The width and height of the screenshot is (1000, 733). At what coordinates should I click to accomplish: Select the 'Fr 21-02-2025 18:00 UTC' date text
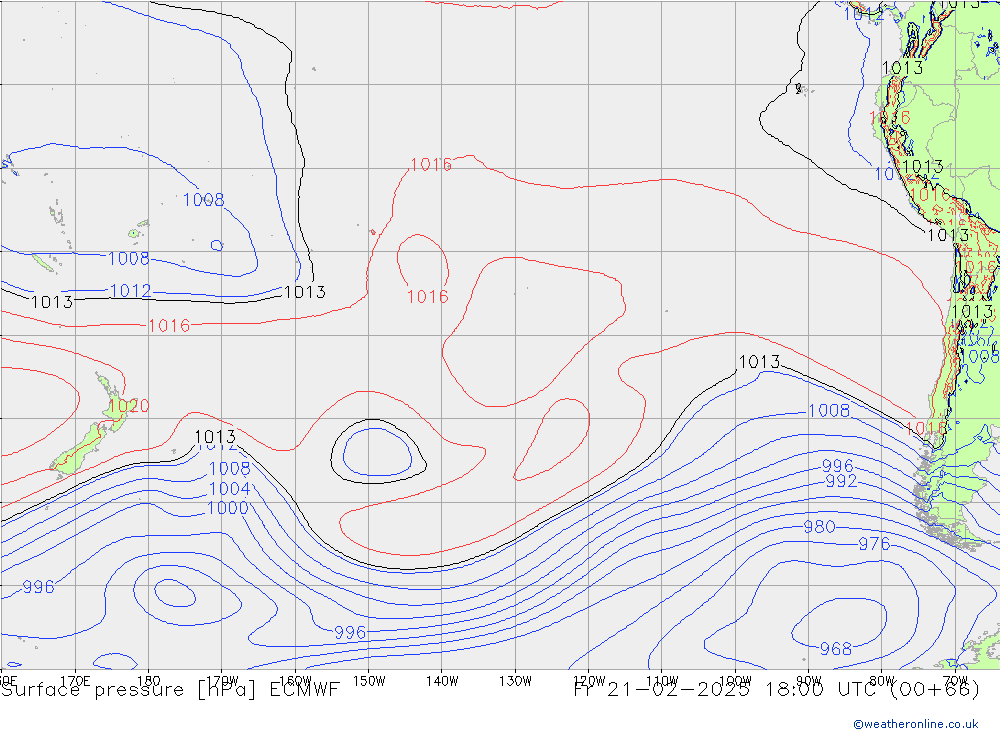725,690
